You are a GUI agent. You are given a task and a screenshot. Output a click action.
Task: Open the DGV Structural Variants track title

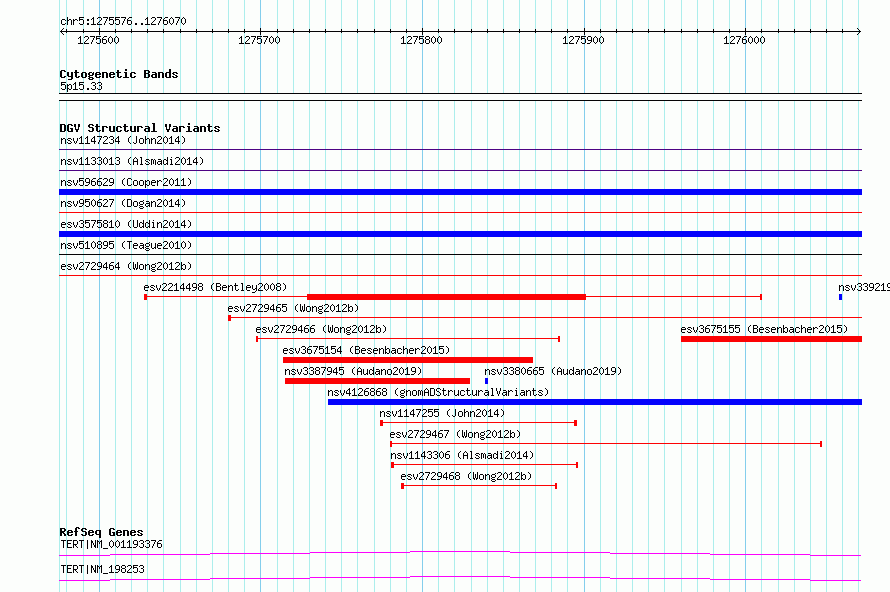click(140, 128)
